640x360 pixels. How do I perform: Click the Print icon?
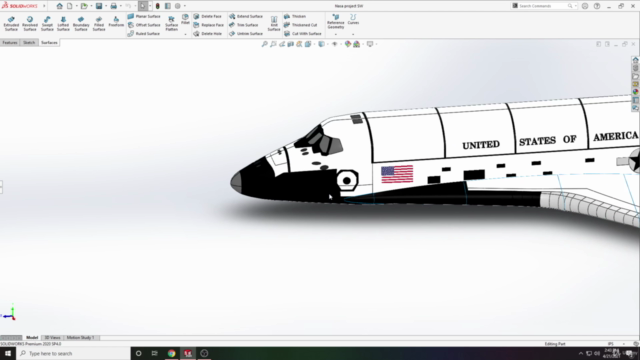(x=113, y=6)
